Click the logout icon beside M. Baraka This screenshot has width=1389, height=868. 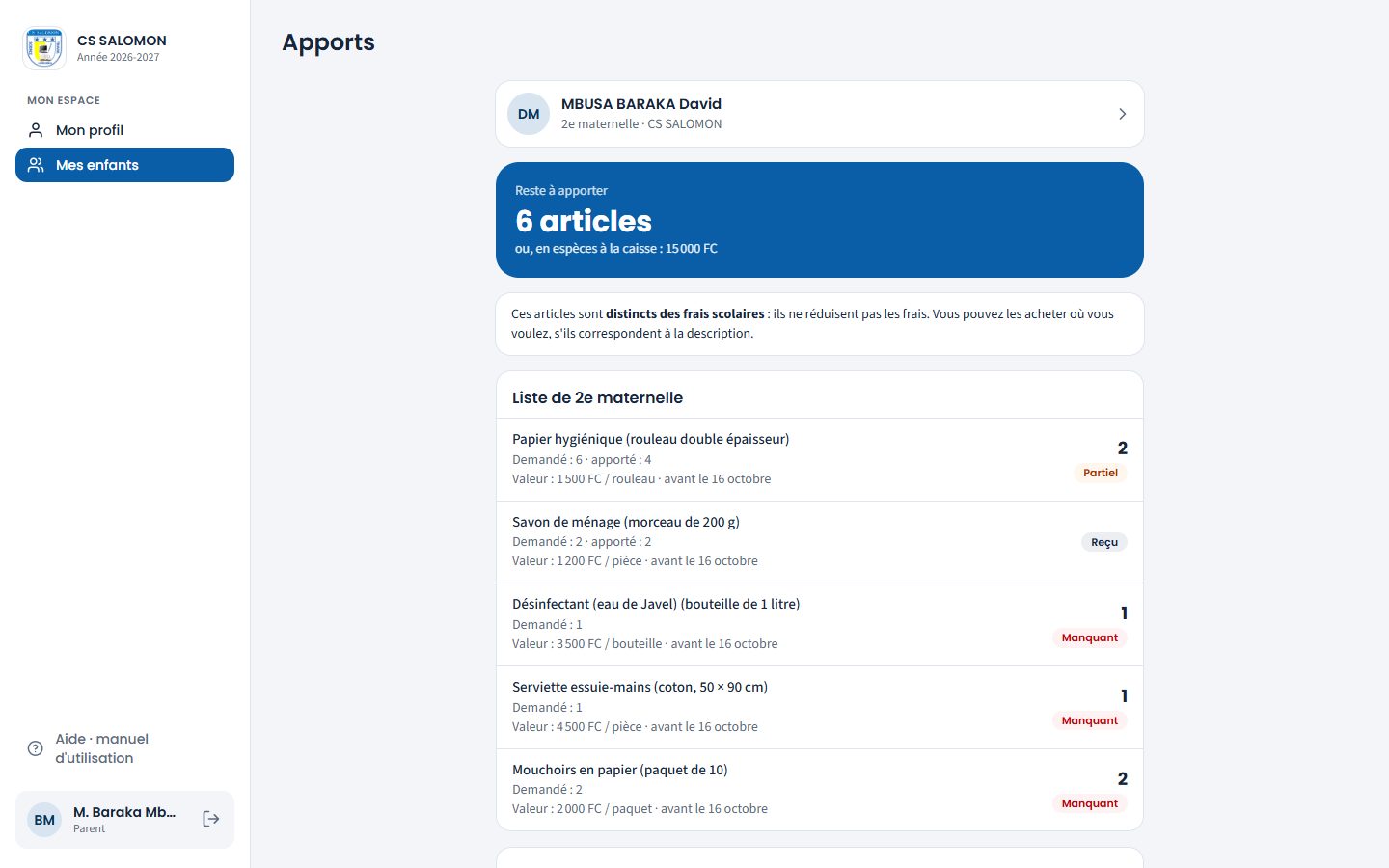(211, 819)
